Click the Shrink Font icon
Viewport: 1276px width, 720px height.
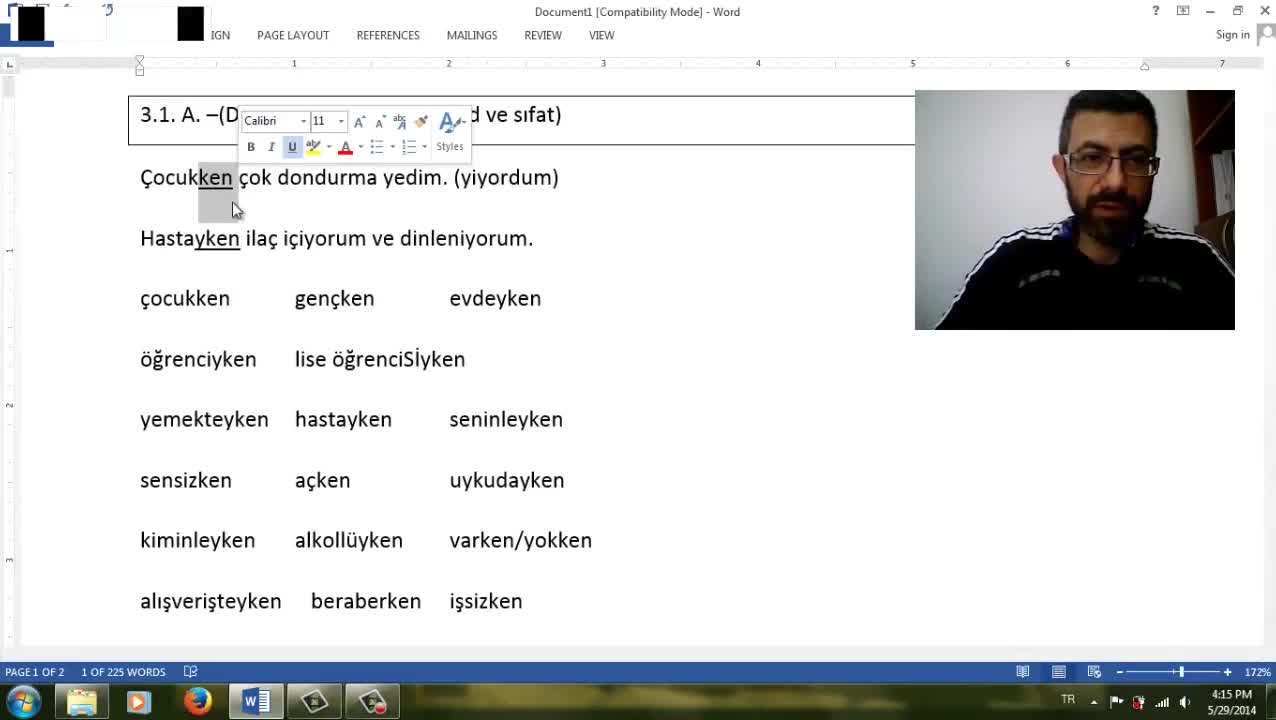[379, 121]
